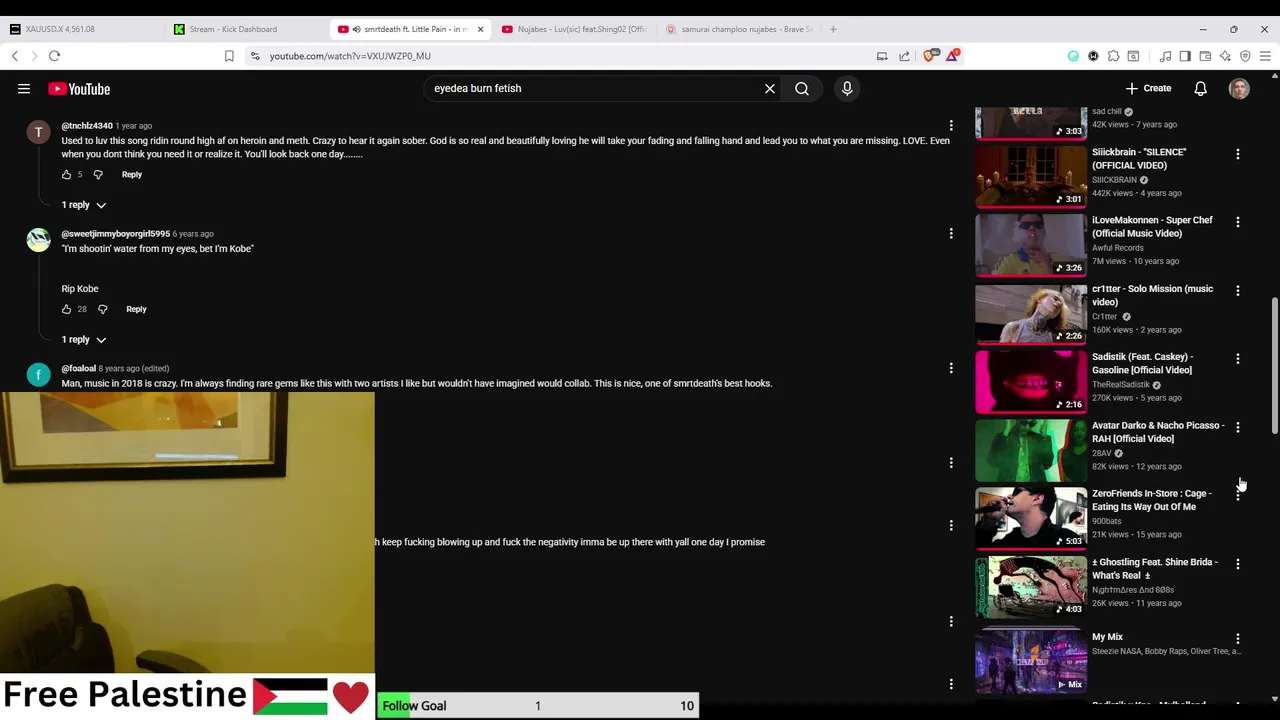The width and height of the screenshot is (1280, 720).
Task: Click the page vertical scrollbar thumb
Action: [x=1274, y=365]
